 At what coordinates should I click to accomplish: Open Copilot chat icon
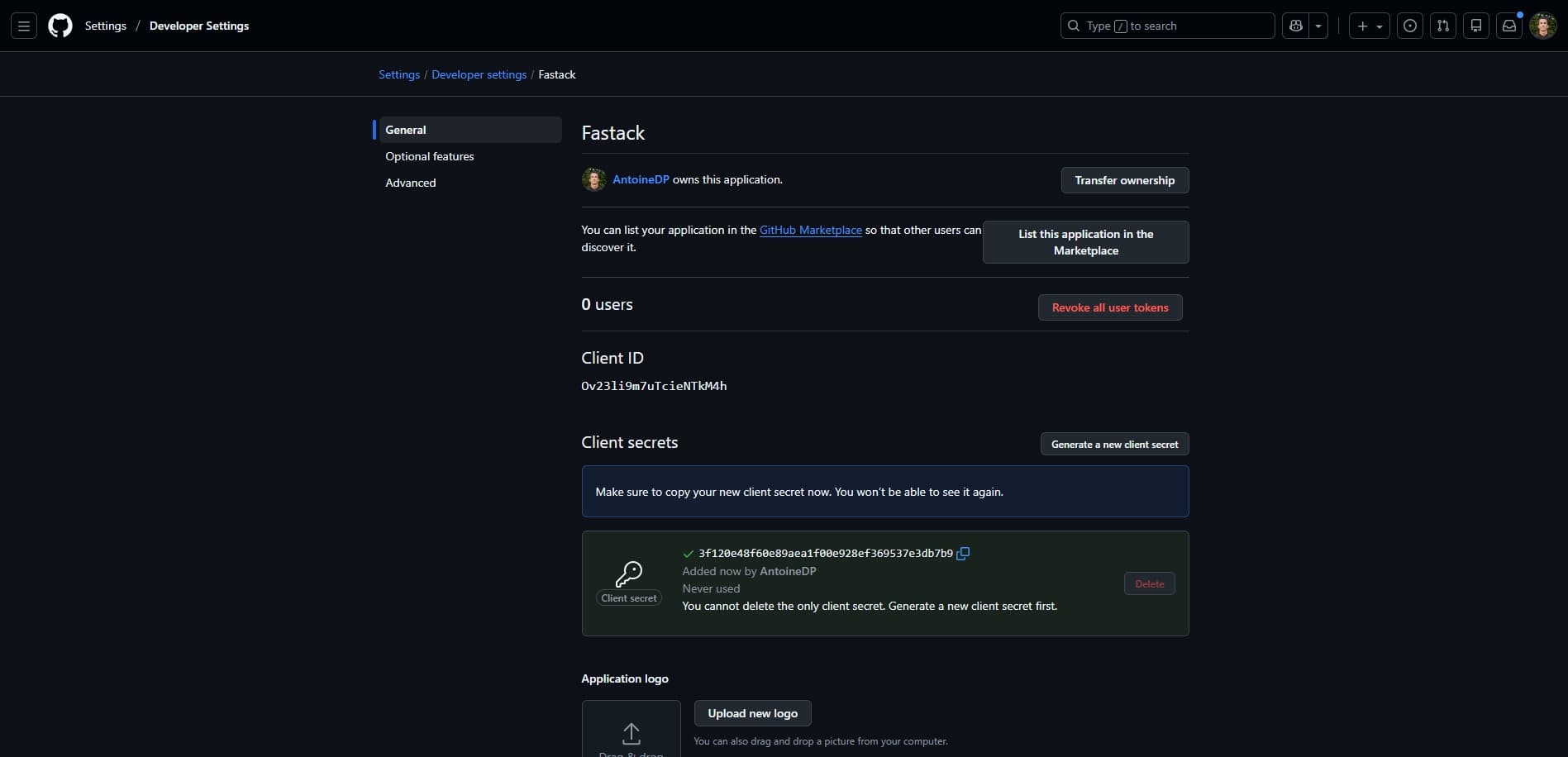click(1295, 26)
